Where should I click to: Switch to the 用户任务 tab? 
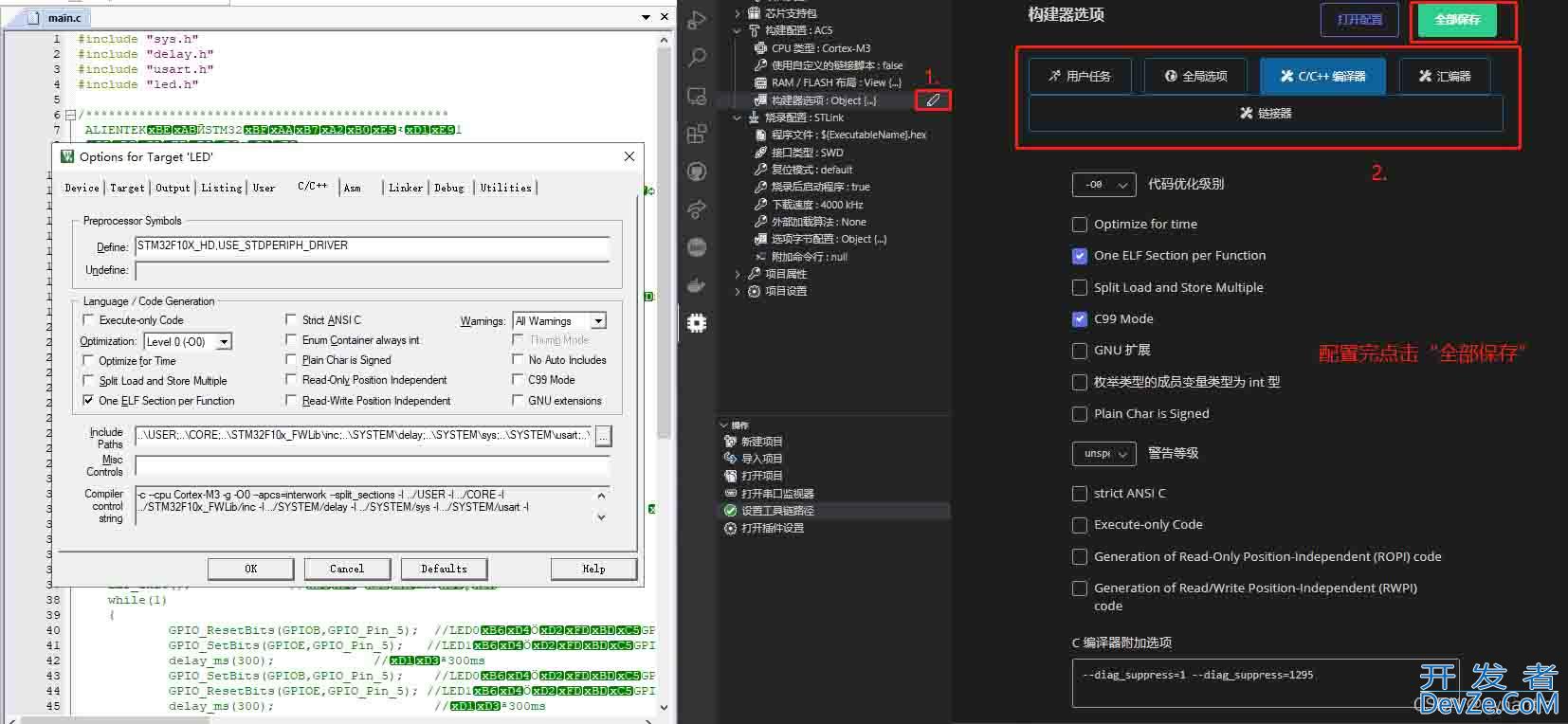click(x=1080, y=76)
